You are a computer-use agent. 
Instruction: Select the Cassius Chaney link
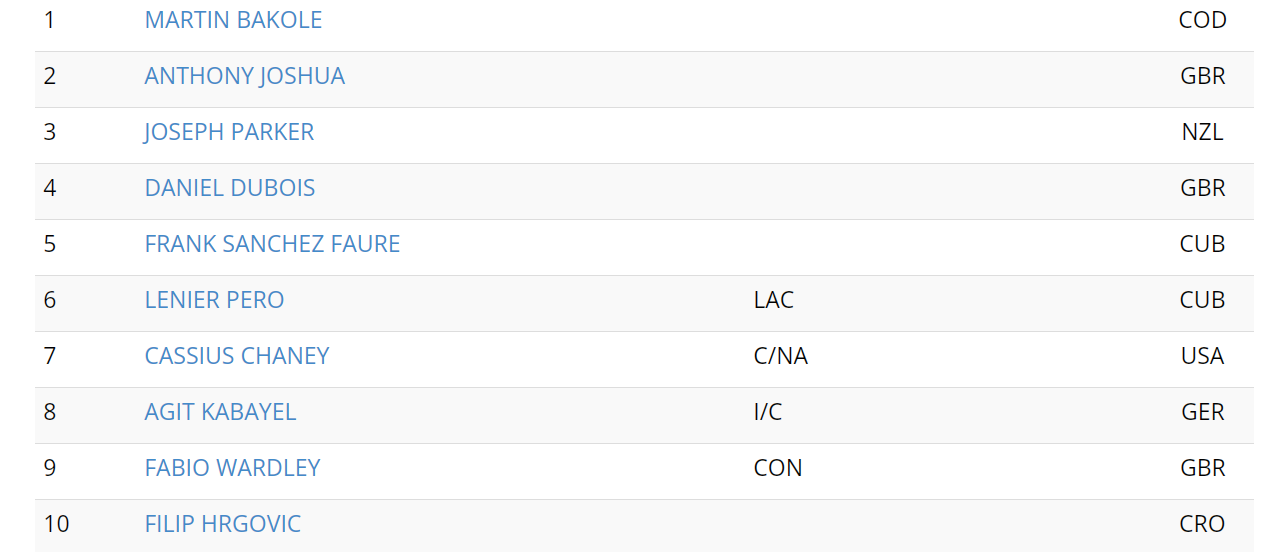(237, 356)
